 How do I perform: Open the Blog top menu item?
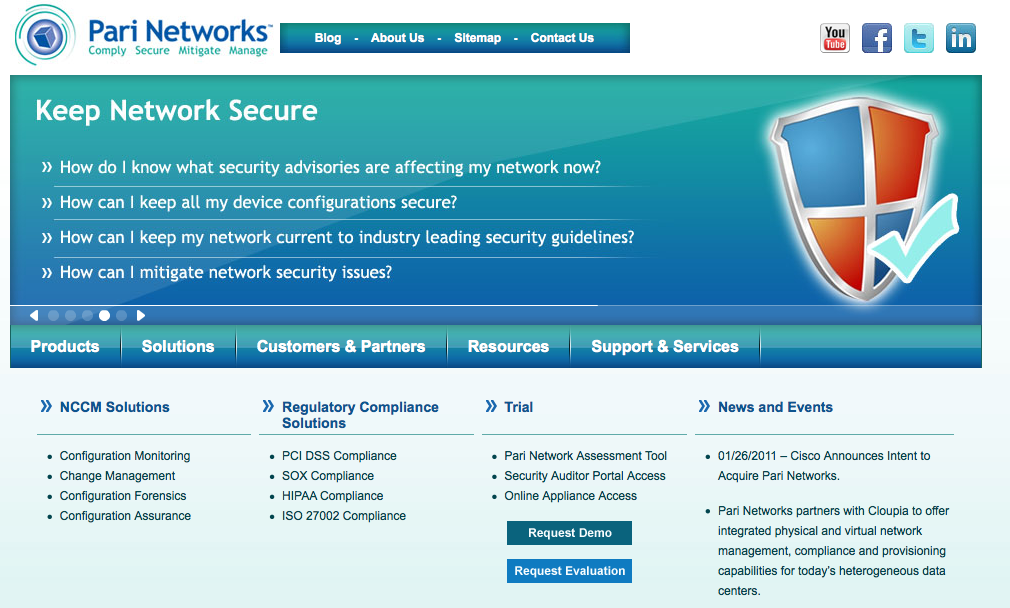pyautogui.click(x=328, y=38)
